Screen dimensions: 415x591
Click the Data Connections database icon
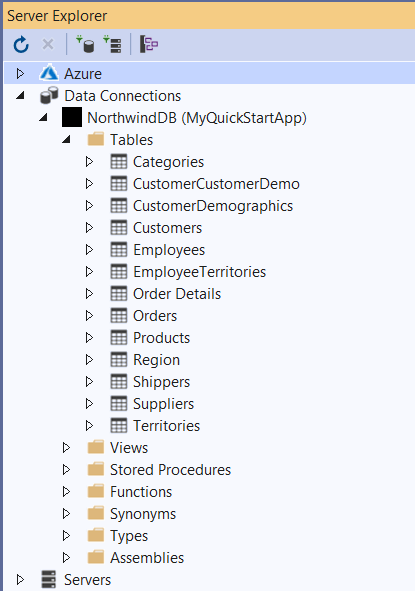click(49, 95)
